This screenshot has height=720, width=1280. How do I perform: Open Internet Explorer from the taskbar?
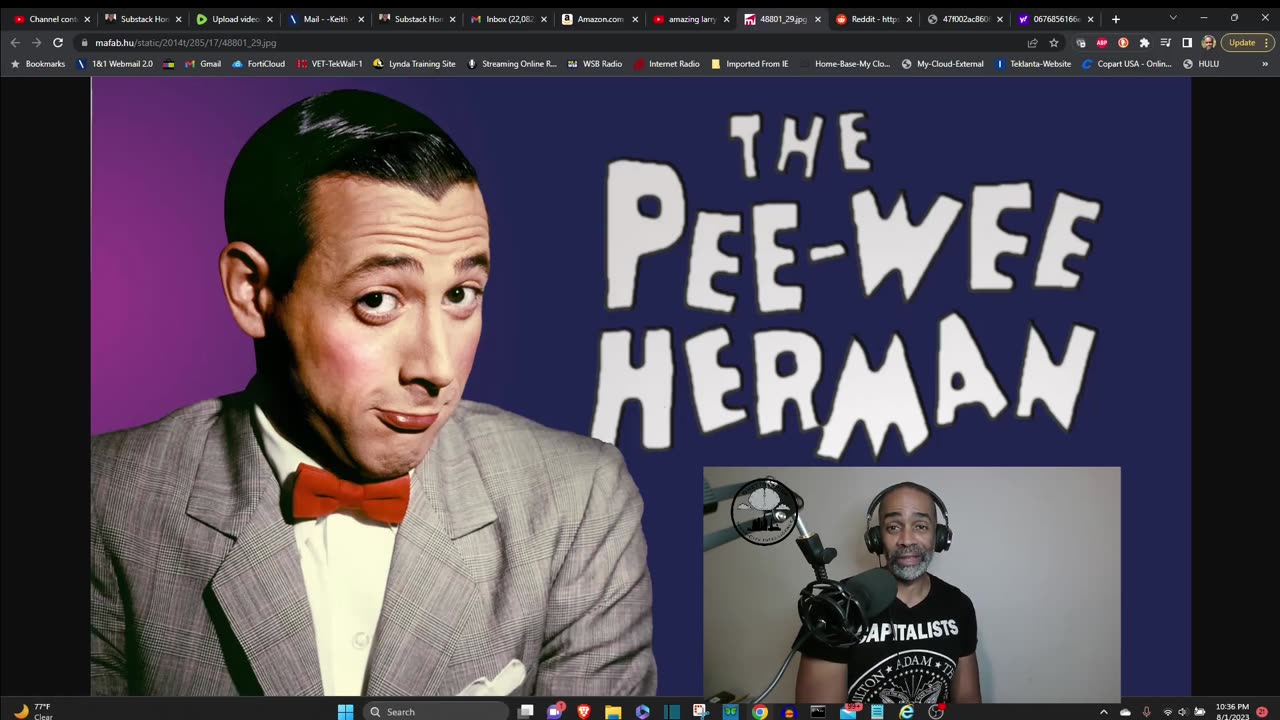pos(906,712)
